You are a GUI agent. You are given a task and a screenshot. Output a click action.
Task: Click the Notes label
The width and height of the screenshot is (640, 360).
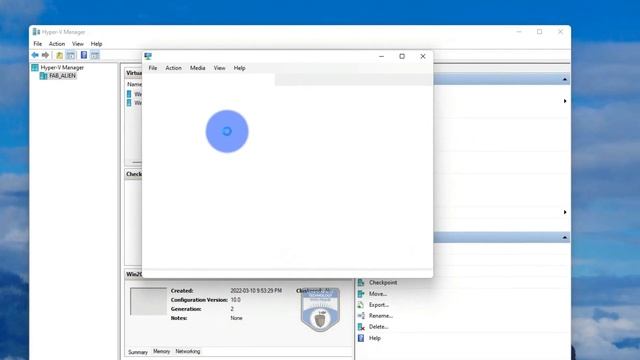179,318
